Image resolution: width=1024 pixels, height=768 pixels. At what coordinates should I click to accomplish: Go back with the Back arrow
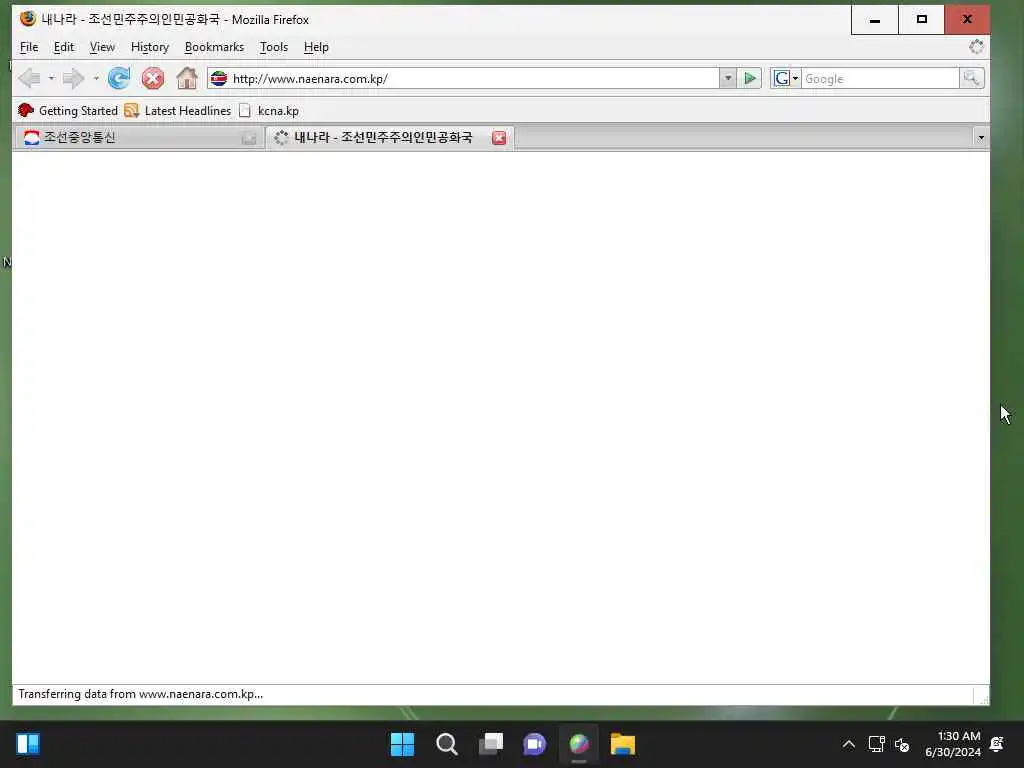(29, 78)
